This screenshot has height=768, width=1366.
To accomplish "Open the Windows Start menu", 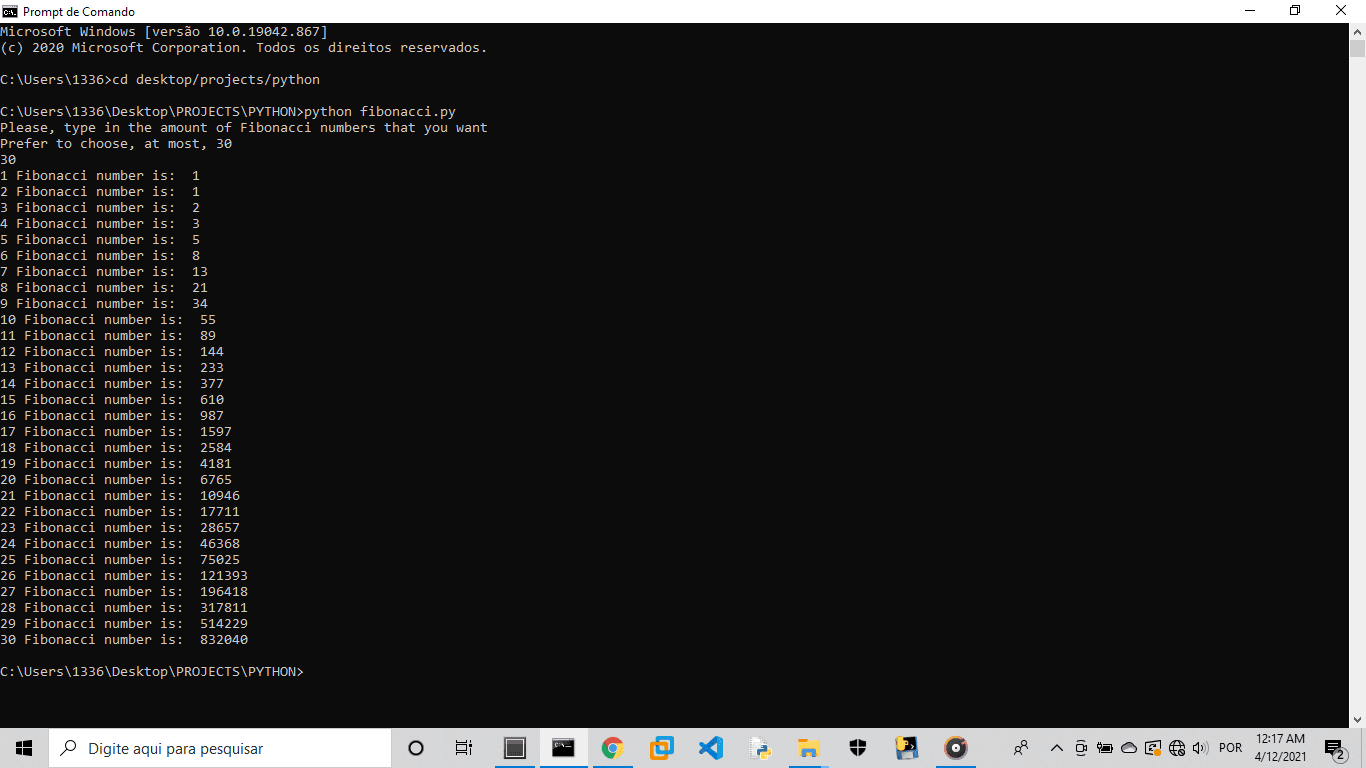I will [x=24, y=748].
